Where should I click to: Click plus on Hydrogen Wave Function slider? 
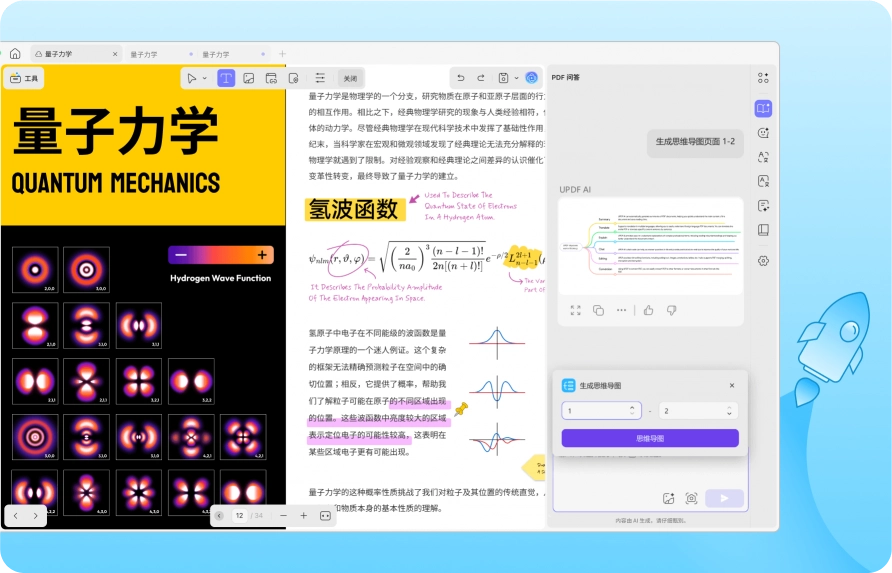click(262, 255)
